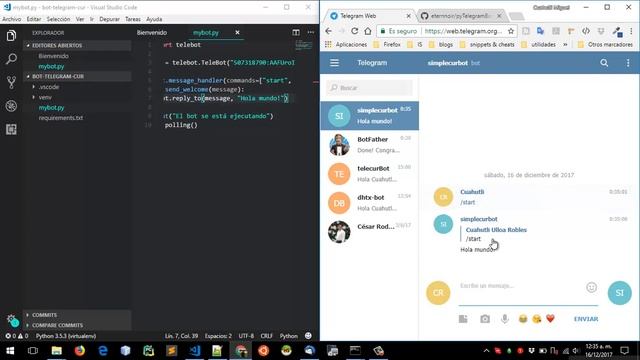Viewport: 640px width, 360px height.
Task: Record a voice message with microphone
Action: click(x=505, y=319)
